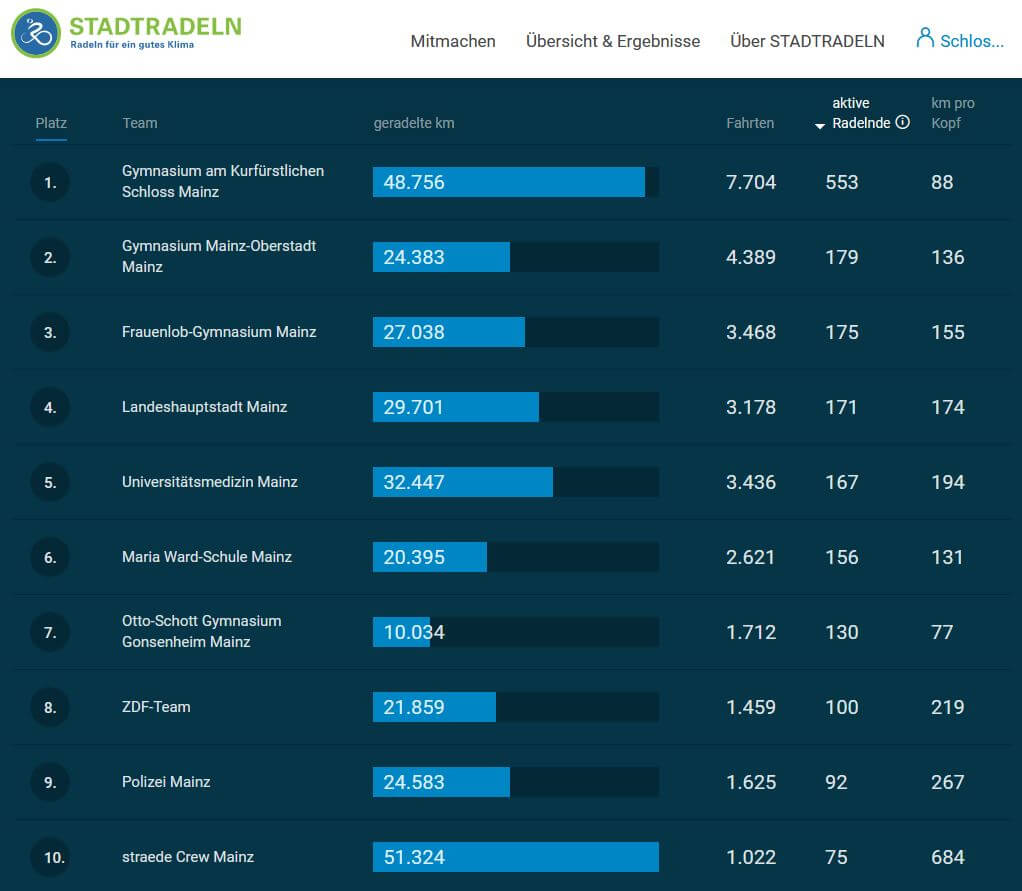Viewport: 1022px width, 891px height.
Task: Select Gymnasium am Kurfürstlichen Schloss Mainz team
Action: (223, 181)
